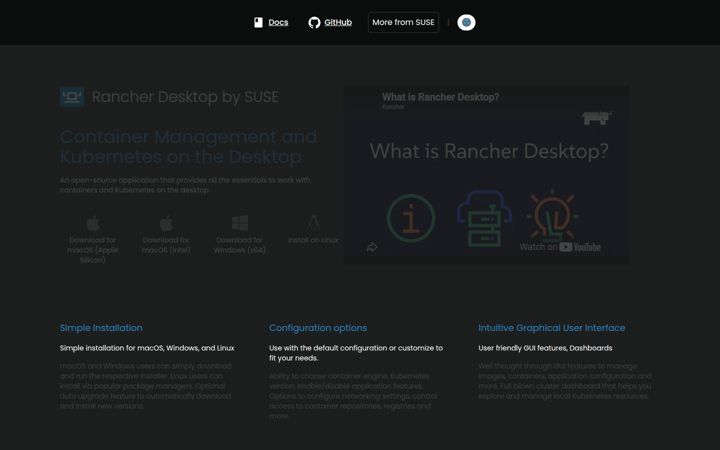
Task: Play the What is Rancher Desktop video thumbnail
Action: [487, 175]
